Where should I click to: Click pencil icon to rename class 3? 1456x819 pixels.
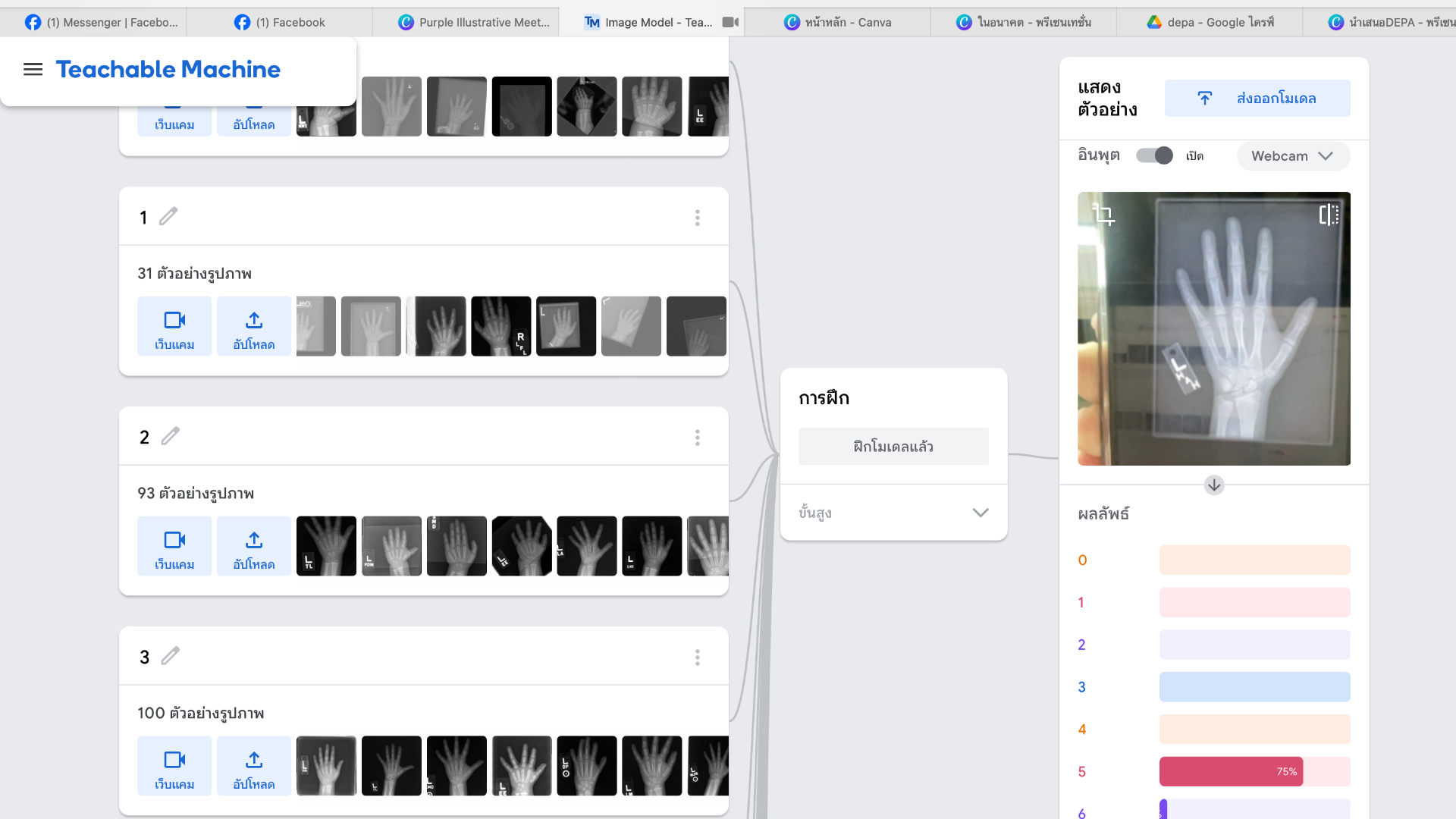click(x=171, y=656)
